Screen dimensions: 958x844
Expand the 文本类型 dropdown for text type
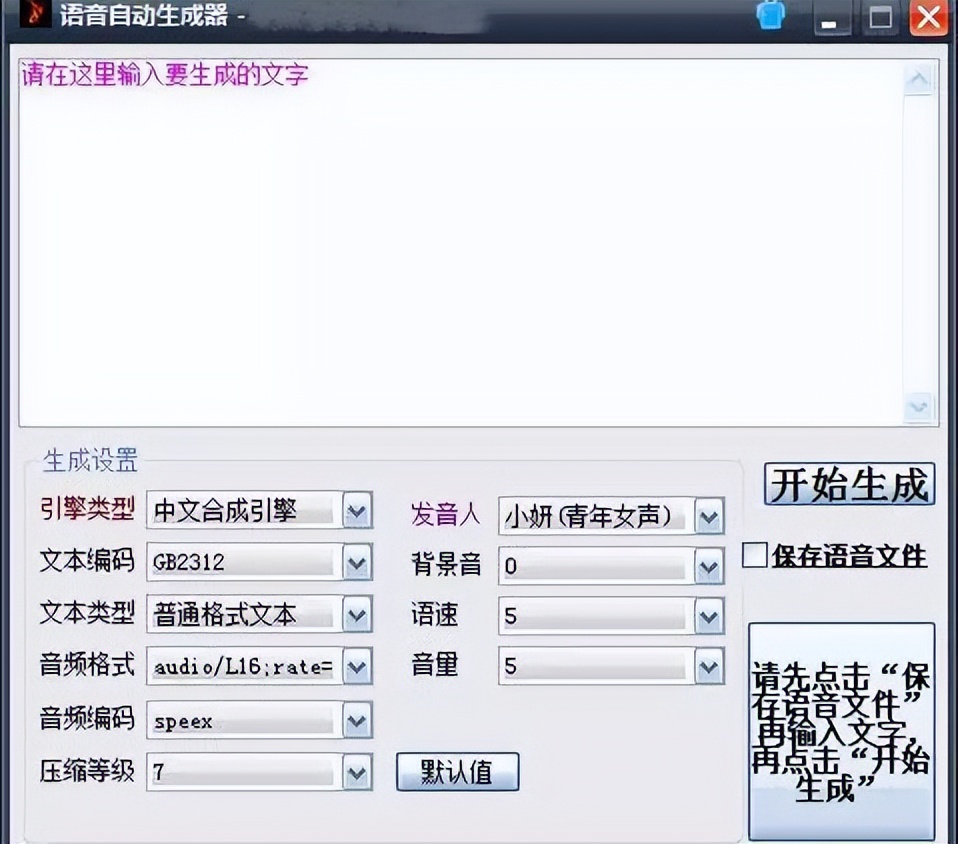(355, 615)
